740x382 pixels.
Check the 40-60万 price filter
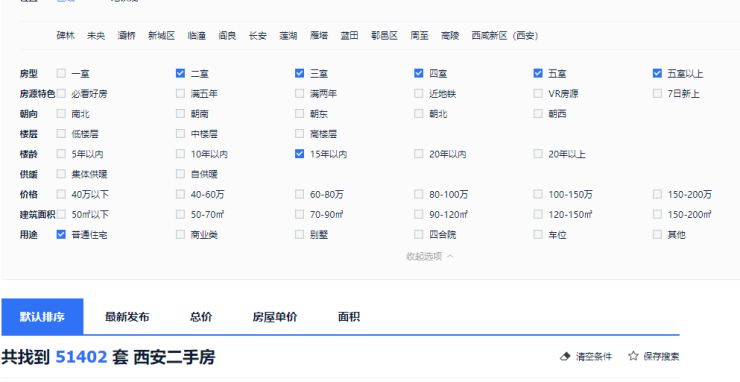[180, 194]
